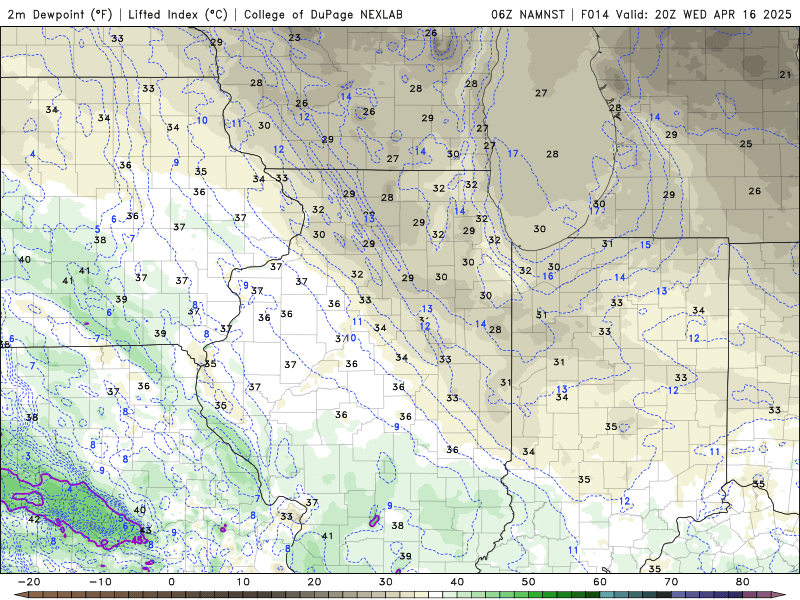Screen dimensions: 800x600
Task: Click the black dewpoint value "23"
Action: (294, 37)
